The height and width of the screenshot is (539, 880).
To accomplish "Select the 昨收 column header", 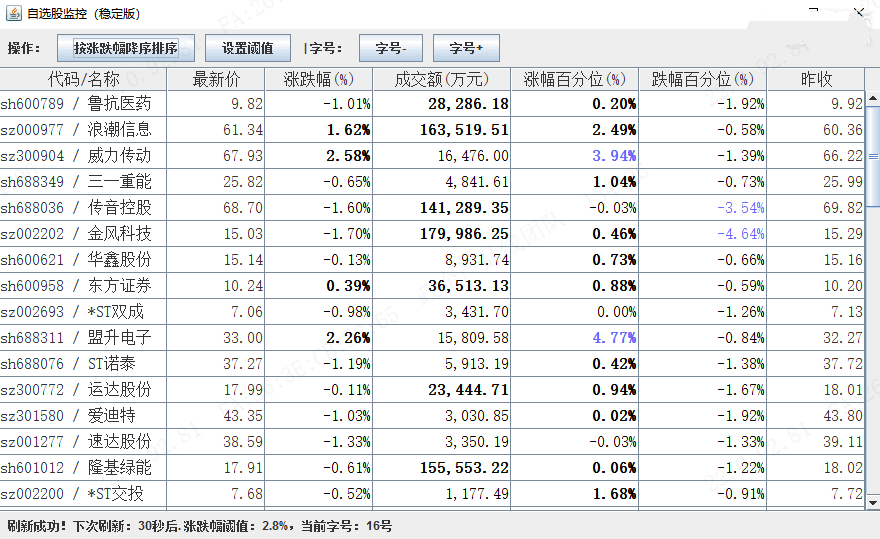I will 817,79.
